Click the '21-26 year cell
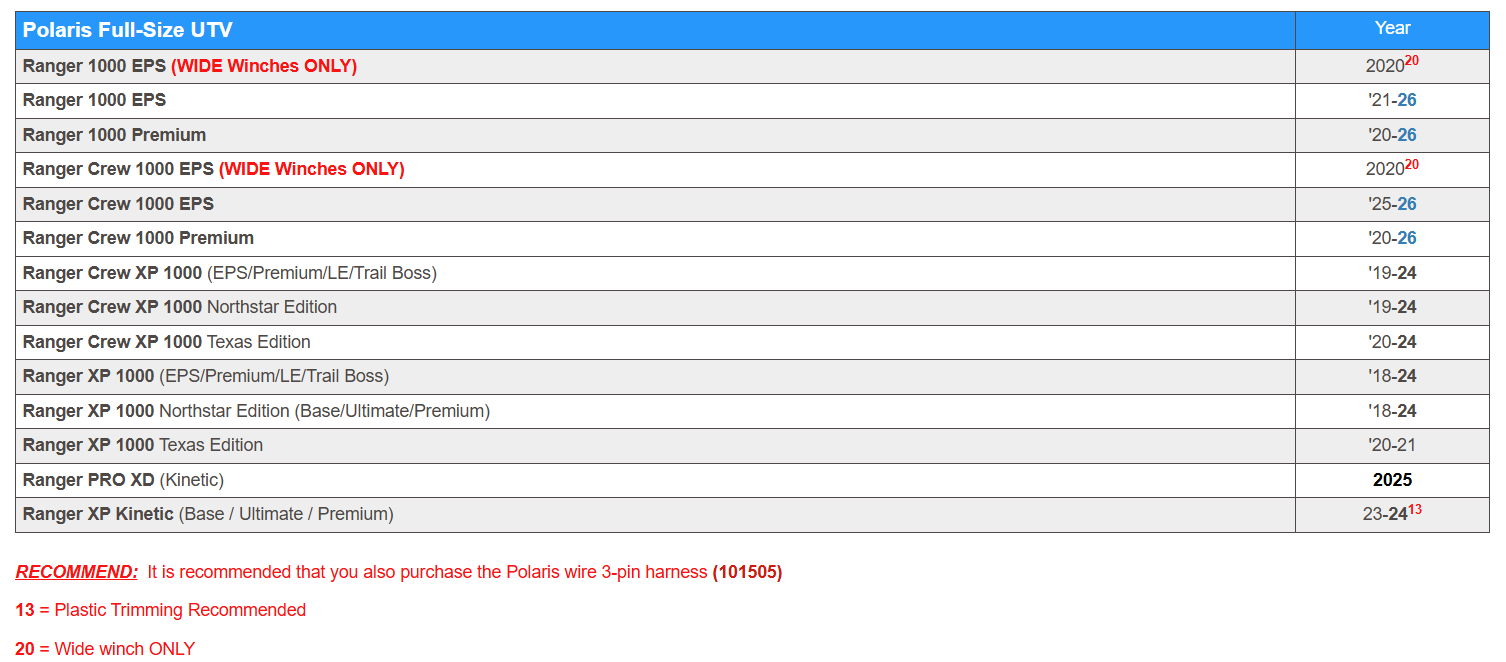 tap(1392, 100)
